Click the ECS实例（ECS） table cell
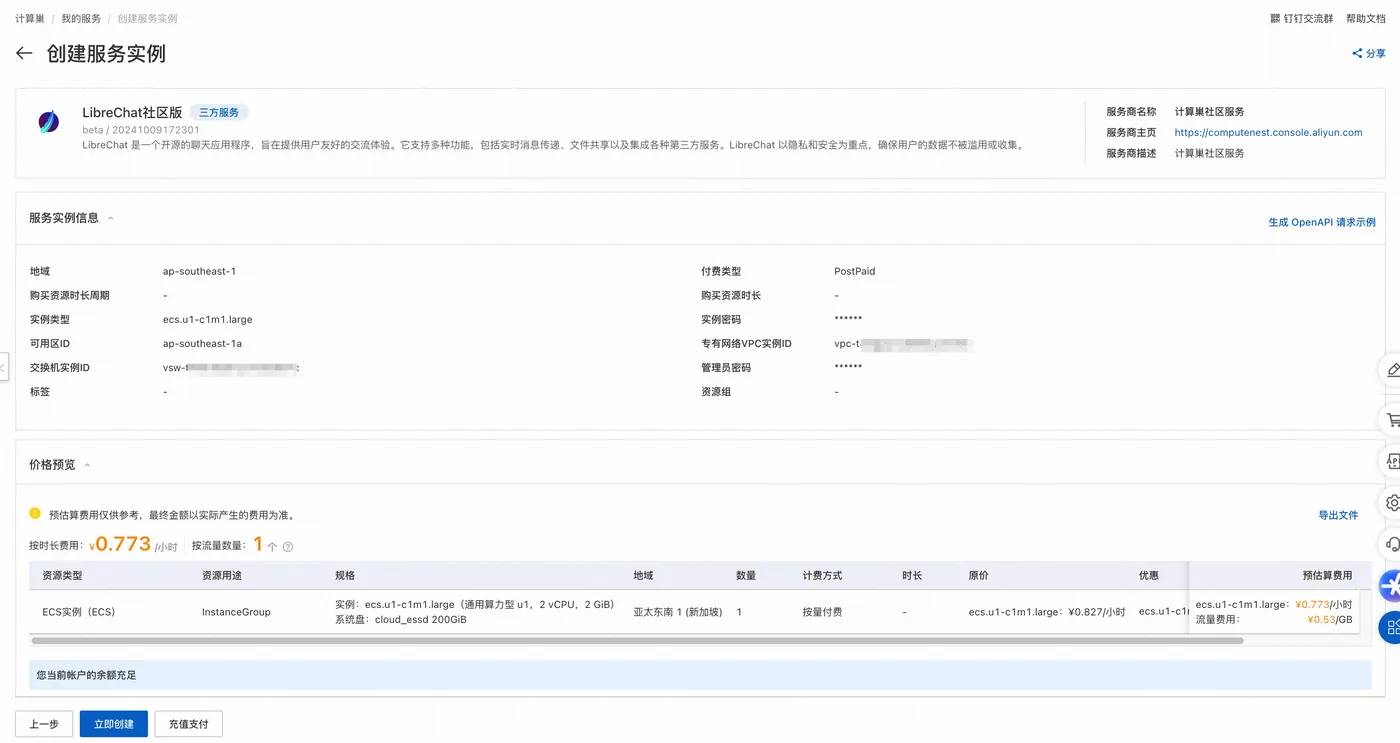Screen dimensions: 1400x743 click(x=78, y=611)
